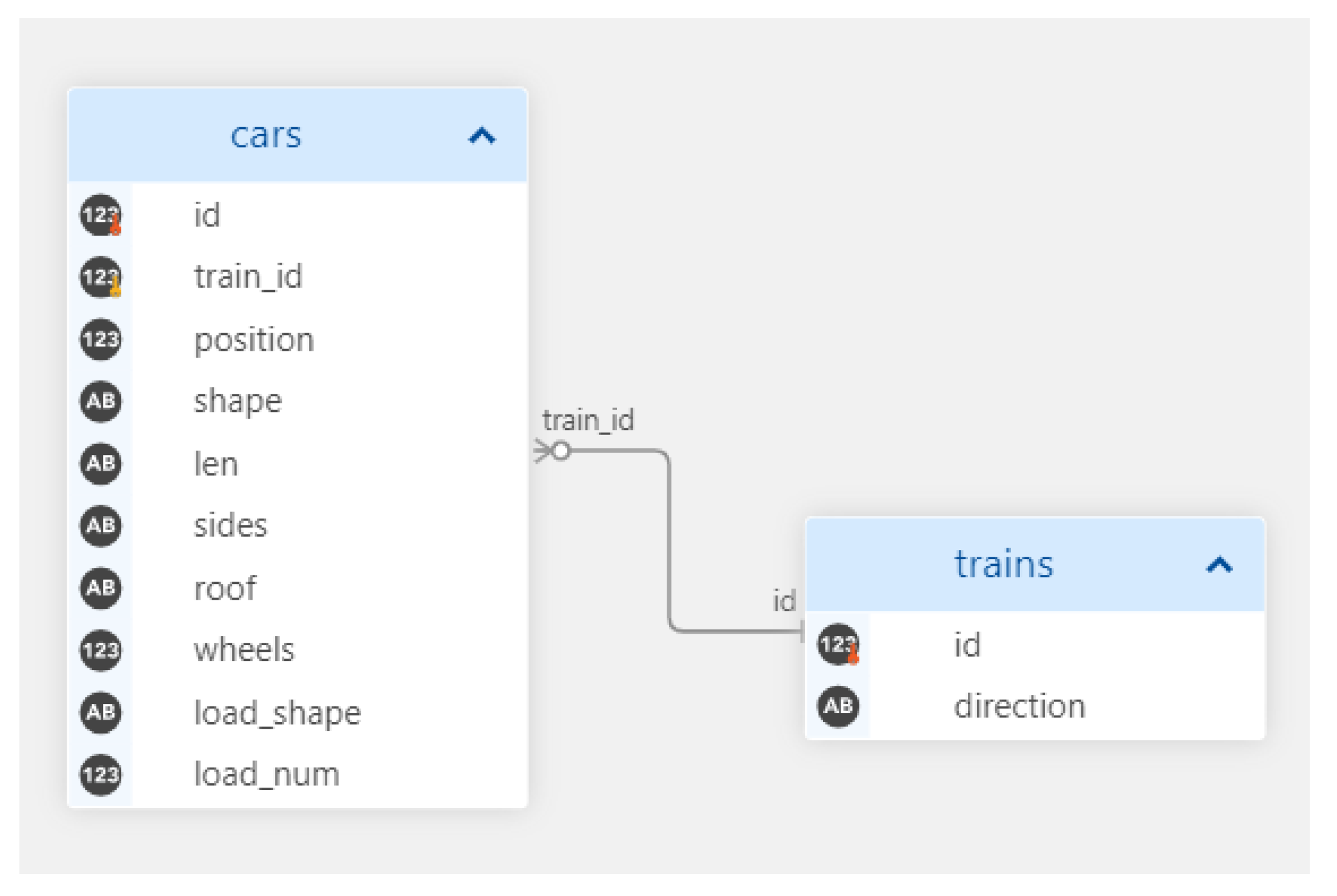This screenshot has width=1337, height=896.
Task: Click the shape text type icon
Action: click(101, 401)
